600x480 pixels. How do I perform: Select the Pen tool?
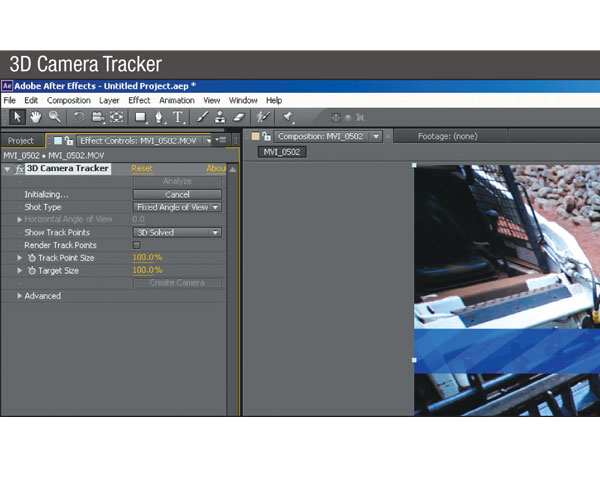tap(159, 117)
